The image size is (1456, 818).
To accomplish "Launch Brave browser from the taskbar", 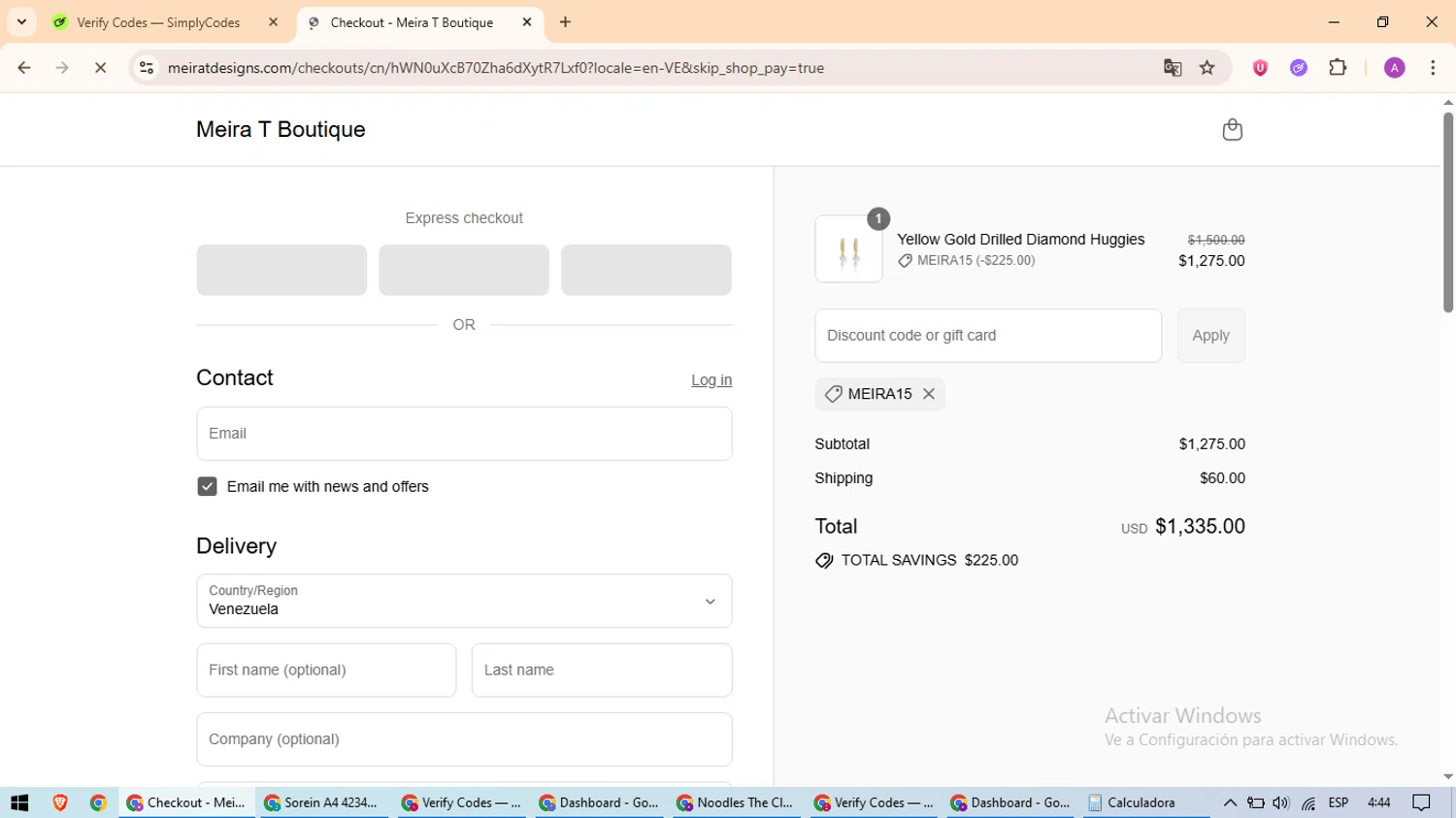I will (x=60, y=802).
